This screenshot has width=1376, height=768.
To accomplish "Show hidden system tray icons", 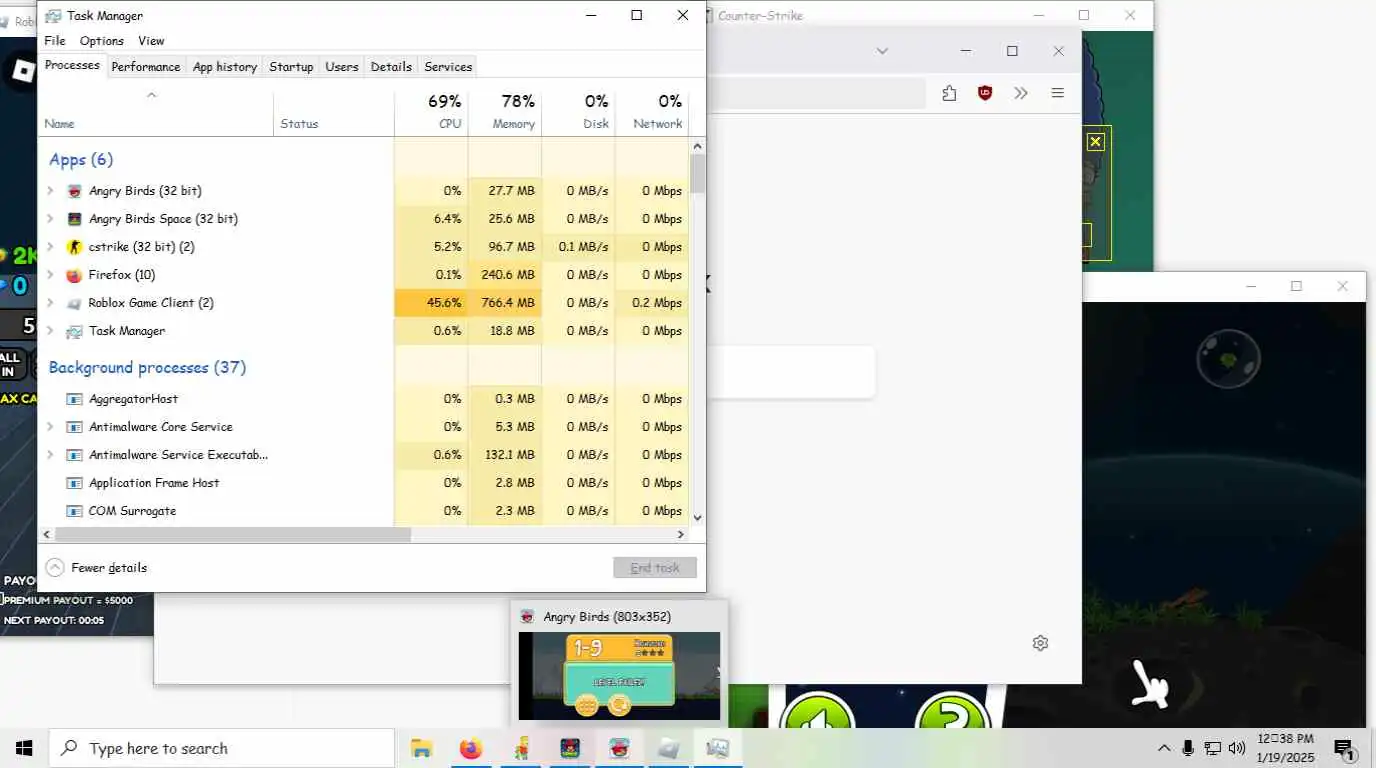I will tap(1164, 748).
